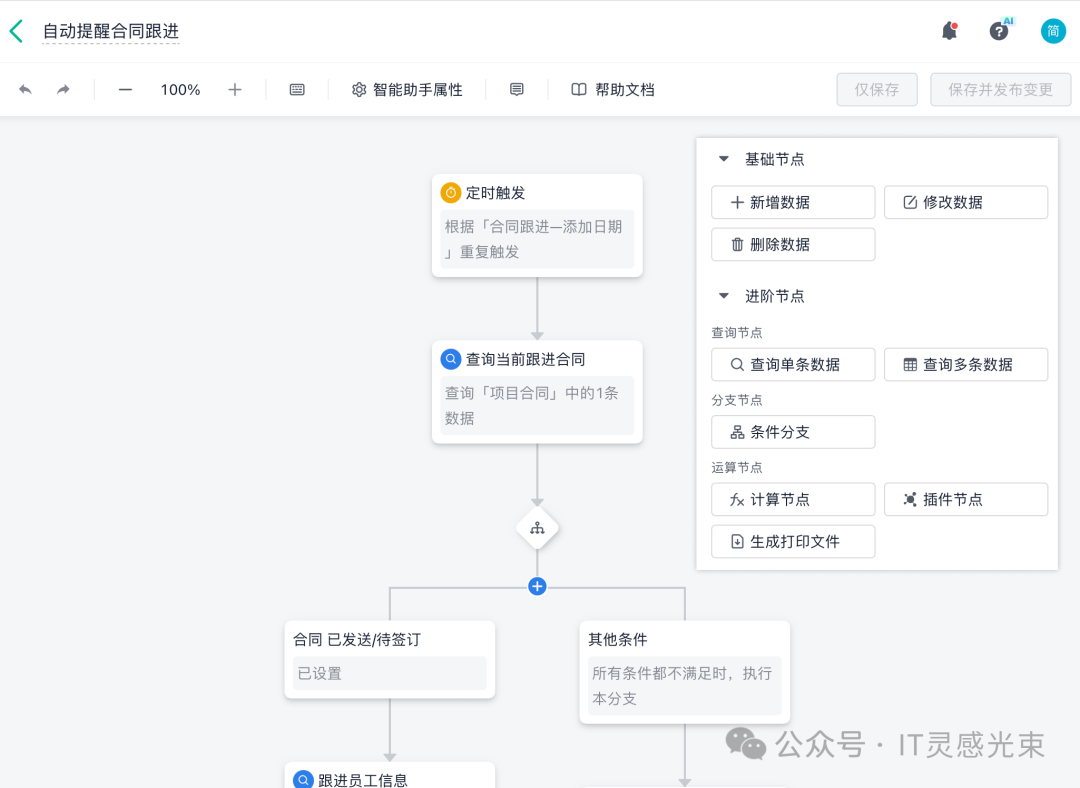Click the redo arrow icon

click(63, 90)
